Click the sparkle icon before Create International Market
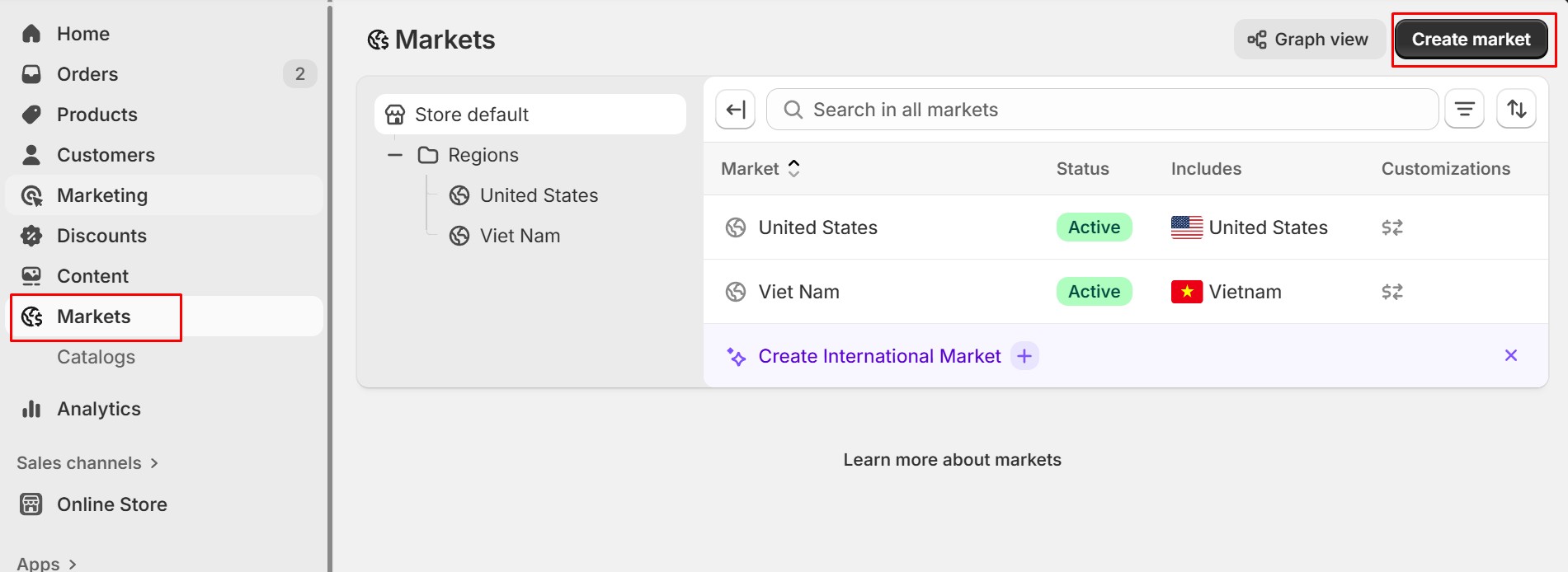Image resolution: width=1568 pixels, height=572 pixels. 736,356
